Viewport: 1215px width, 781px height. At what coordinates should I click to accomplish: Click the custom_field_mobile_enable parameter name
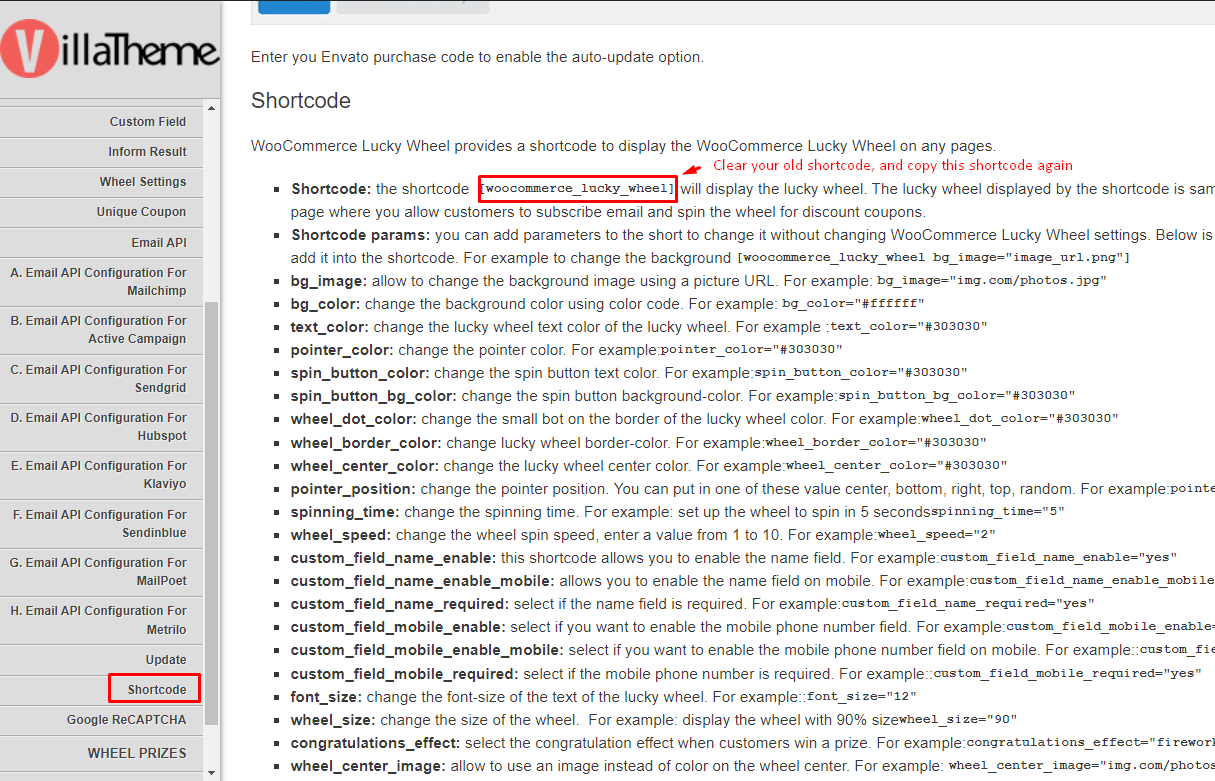click(399, 627)
